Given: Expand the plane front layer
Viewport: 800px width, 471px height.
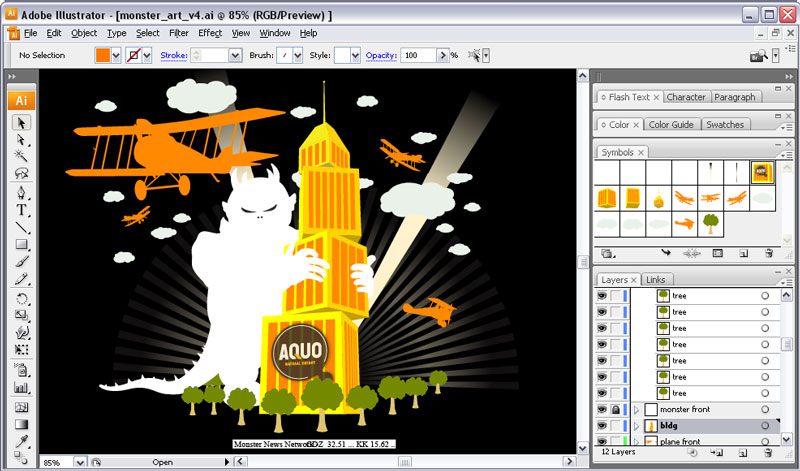Looking at the screenshot, I should coord(636,441).
